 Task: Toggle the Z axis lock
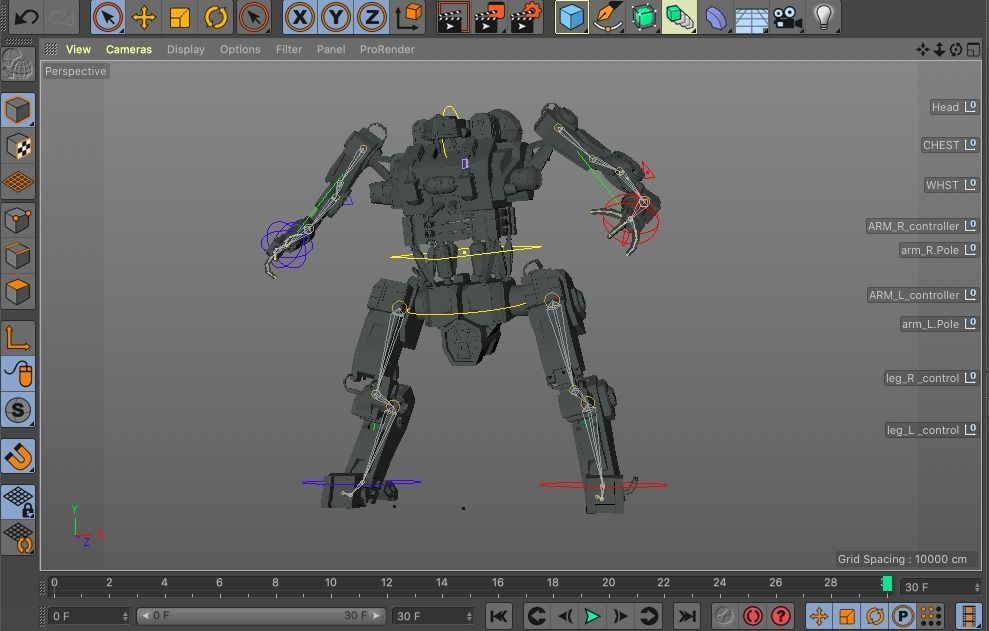[372, 17]
